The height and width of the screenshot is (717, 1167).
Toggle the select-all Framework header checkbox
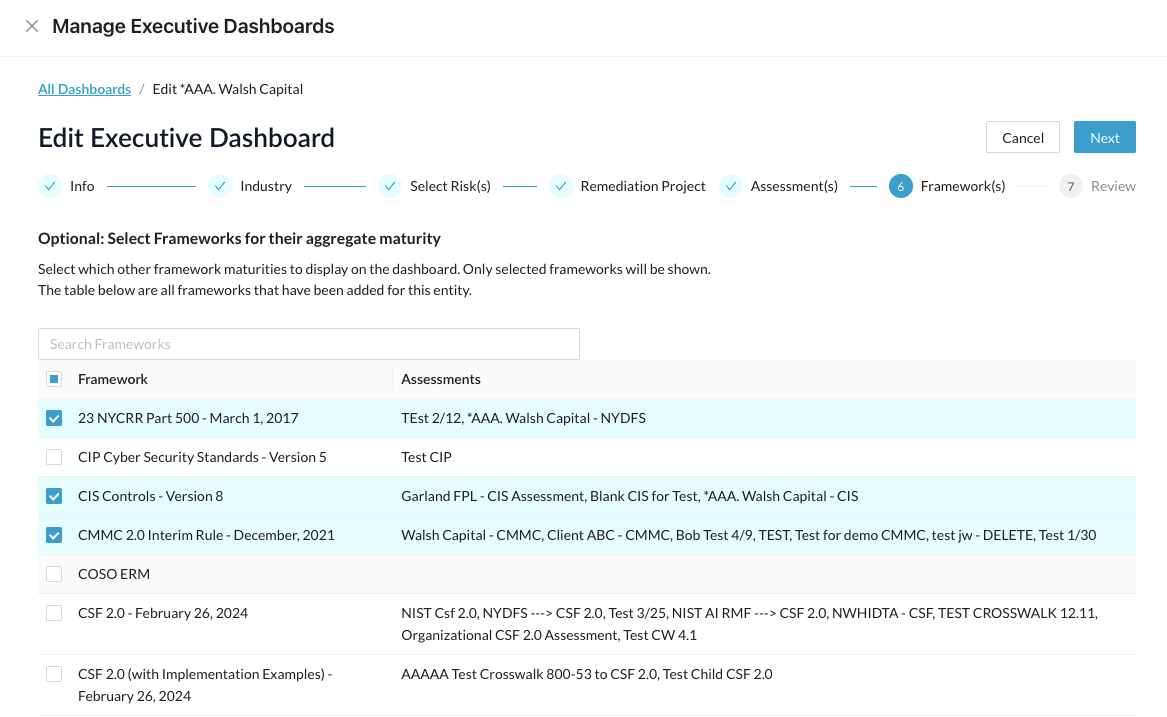click(x=54, y=379)
